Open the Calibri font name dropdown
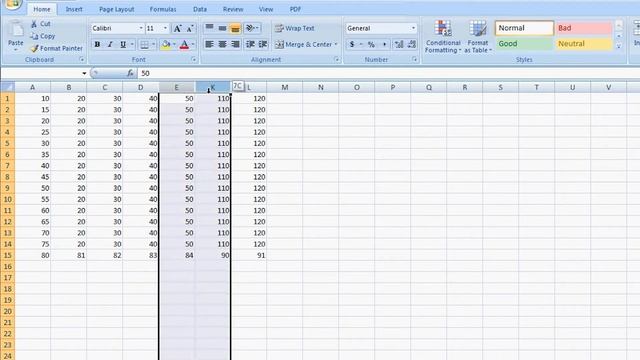The height and width of the screenshot is (360, 640). pos(141,28)
